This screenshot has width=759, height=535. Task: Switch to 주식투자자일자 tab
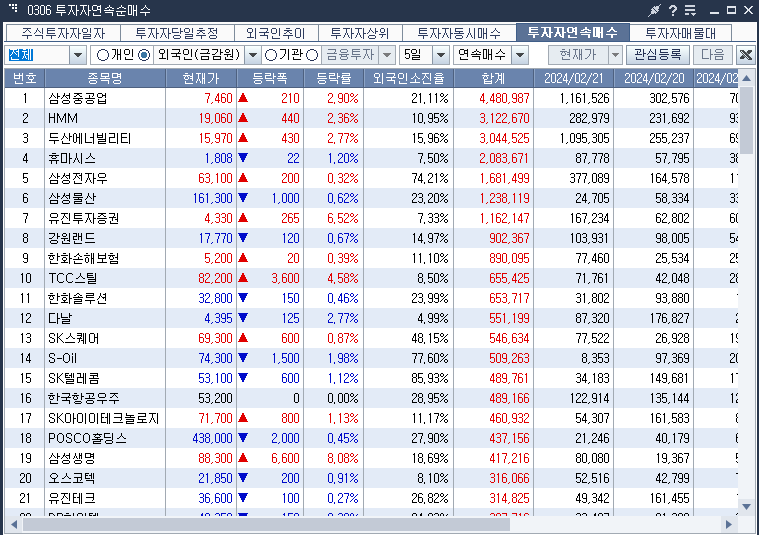63,33
